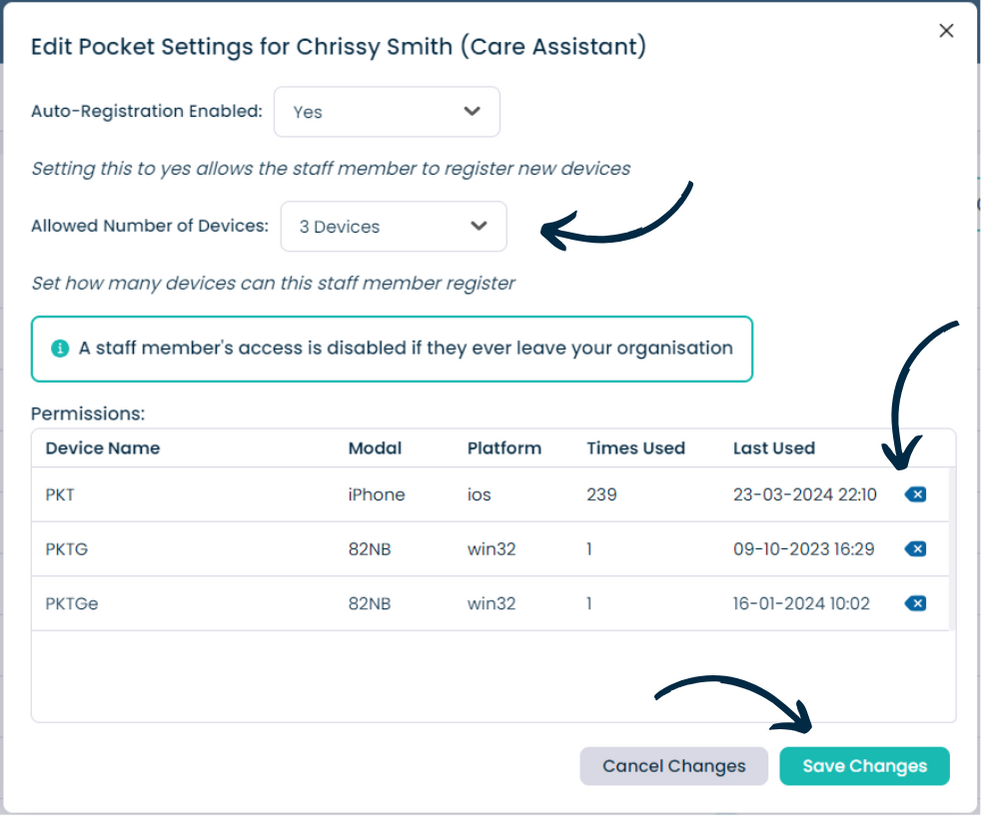Click the Last Used column header
Image resolution: width=984 pixels, height=818 pixels.
(x=776, y=449)
